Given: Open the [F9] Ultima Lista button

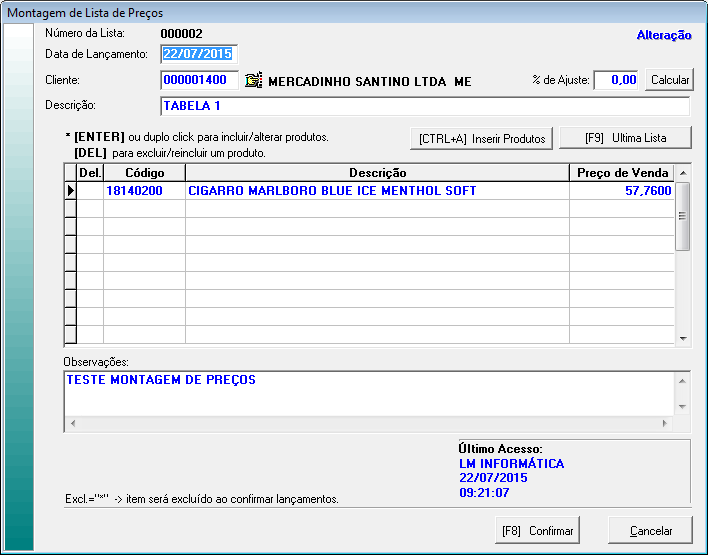Looking at the screenshot, I should point(625,138).
